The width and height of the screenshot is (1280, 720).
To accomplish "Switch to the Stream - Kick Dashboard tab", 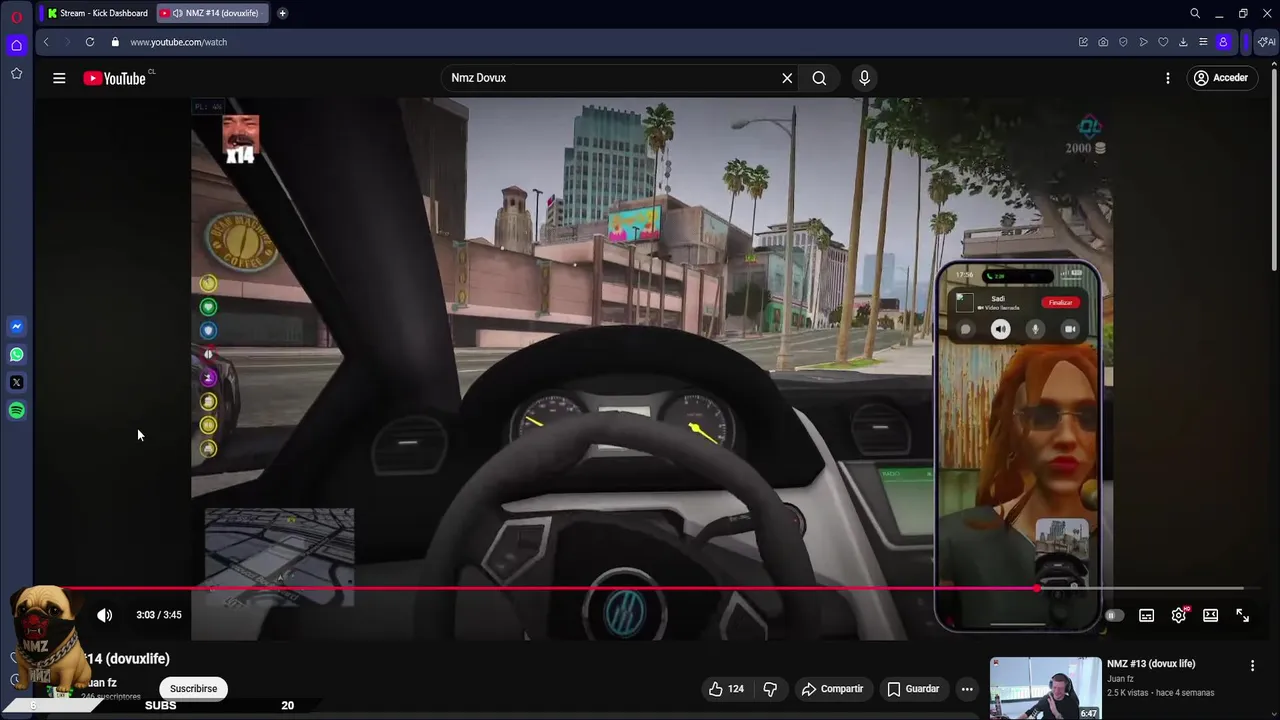I will pos(97,13).
